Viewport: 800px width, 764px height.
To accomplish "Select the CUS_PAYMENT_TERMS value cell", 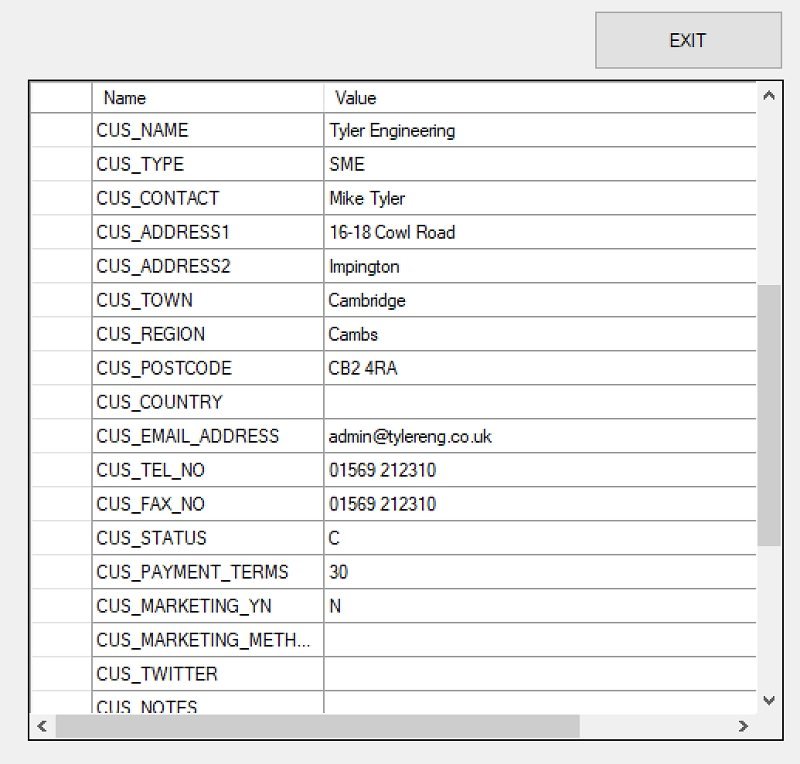I will [540, 572].
